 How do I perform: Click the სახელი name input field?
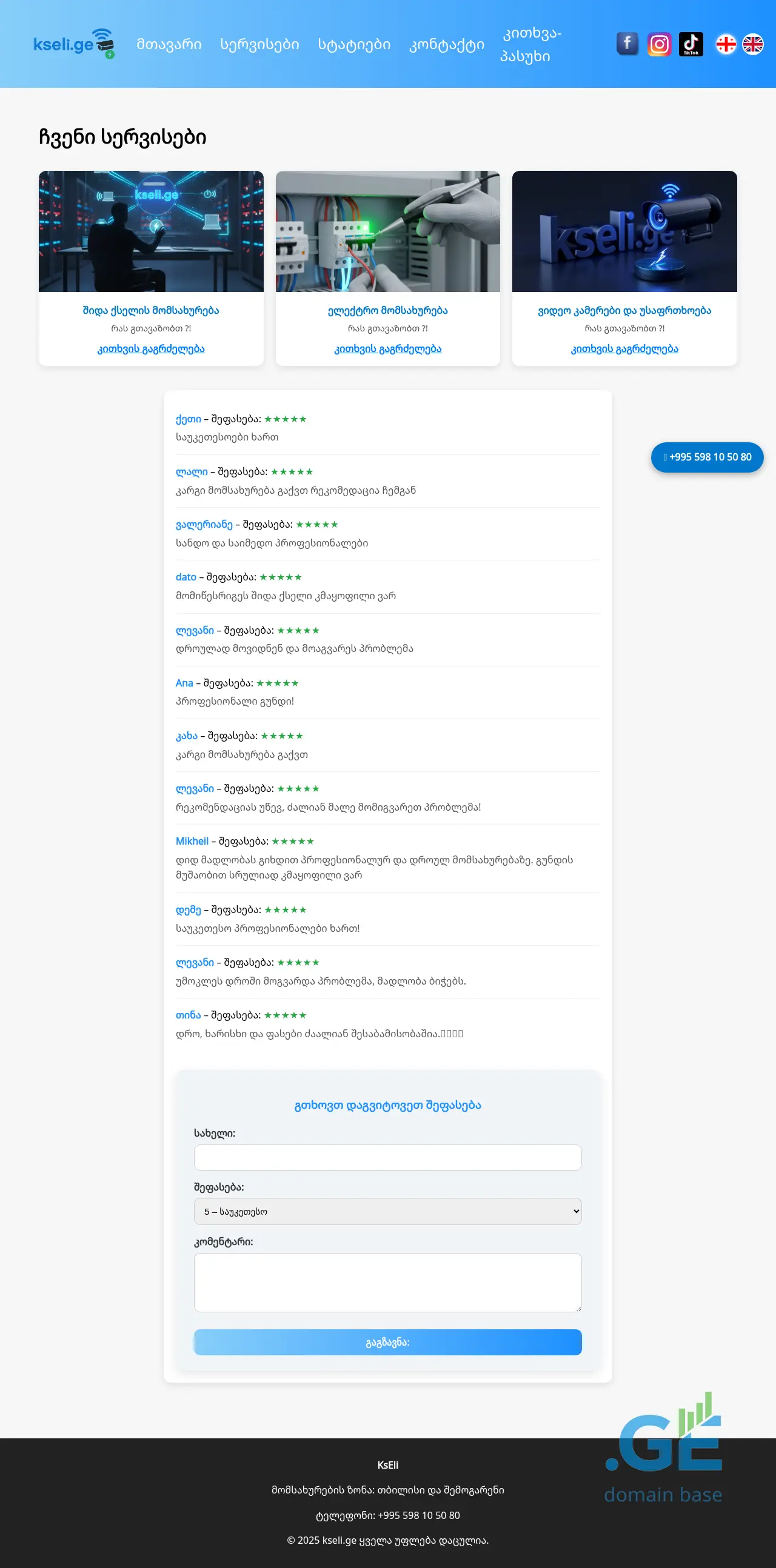click(387, 1157)
